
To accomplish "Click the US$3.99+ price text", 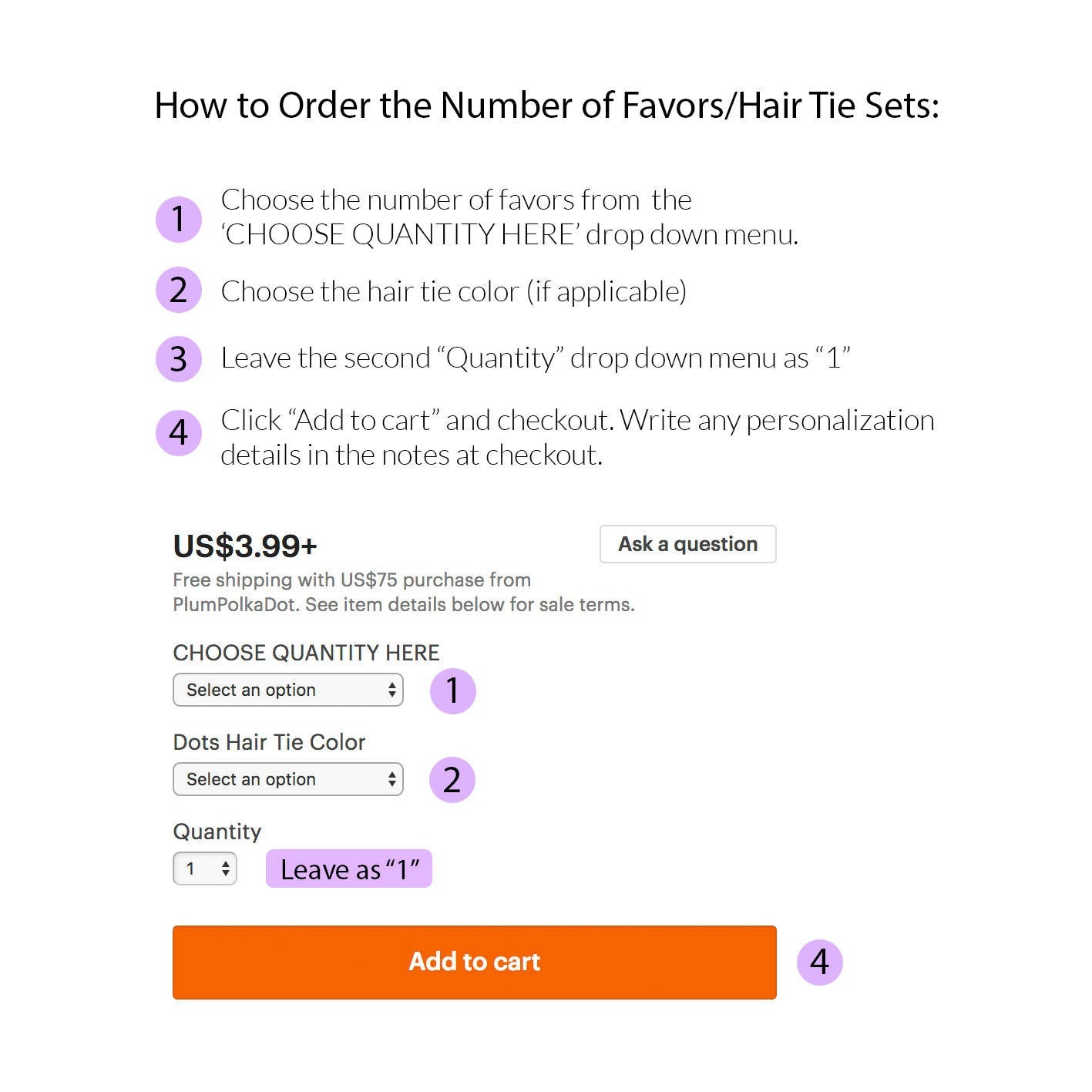I will point(245,546).
